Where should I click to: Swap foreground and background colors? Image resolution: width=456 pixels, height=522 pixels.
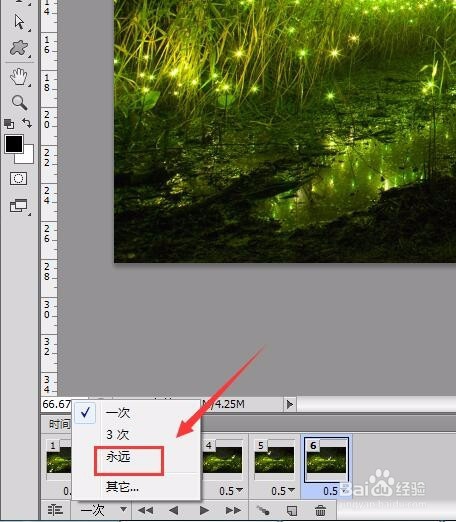tap(27, 123)
